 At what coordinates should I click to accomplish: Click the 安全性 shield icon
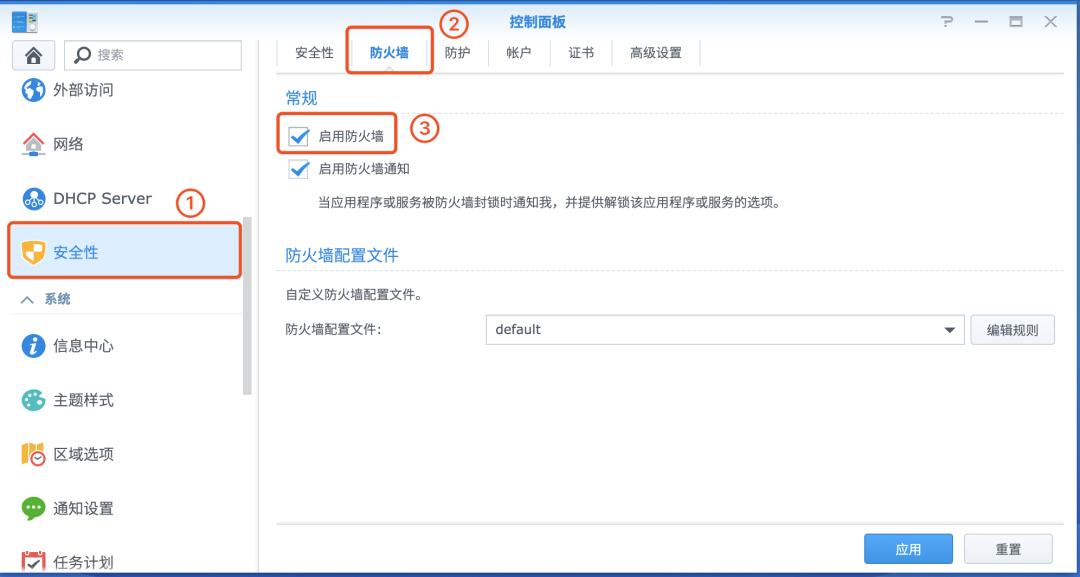(32, 251)
